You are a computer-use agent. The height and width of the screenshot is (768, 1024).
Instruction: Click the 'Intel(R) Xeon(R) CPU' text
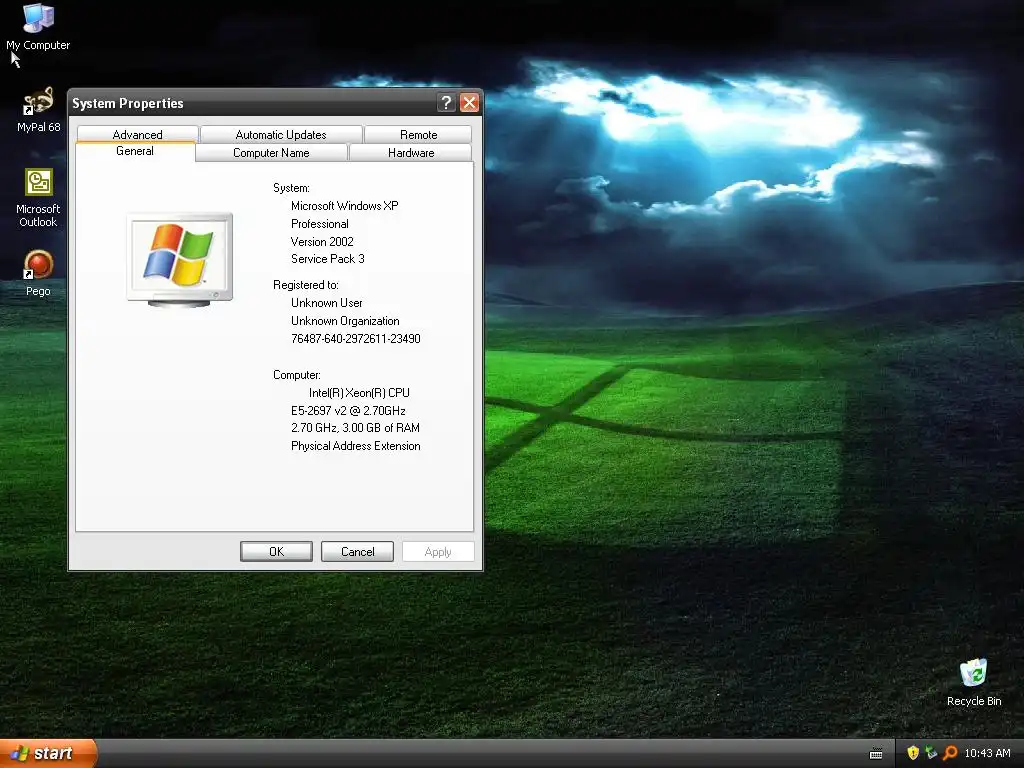pyautogui.click(x=359, y=392)
